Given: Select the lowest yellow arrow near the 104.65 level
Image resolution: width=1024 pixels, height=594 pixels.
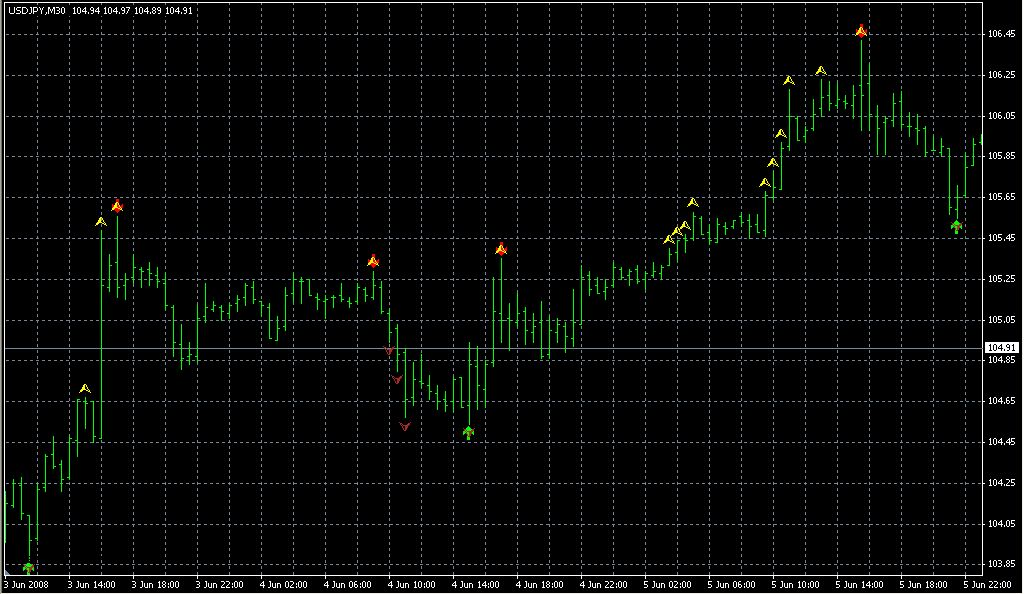Looking at the screenshot, I should [85, 389].
